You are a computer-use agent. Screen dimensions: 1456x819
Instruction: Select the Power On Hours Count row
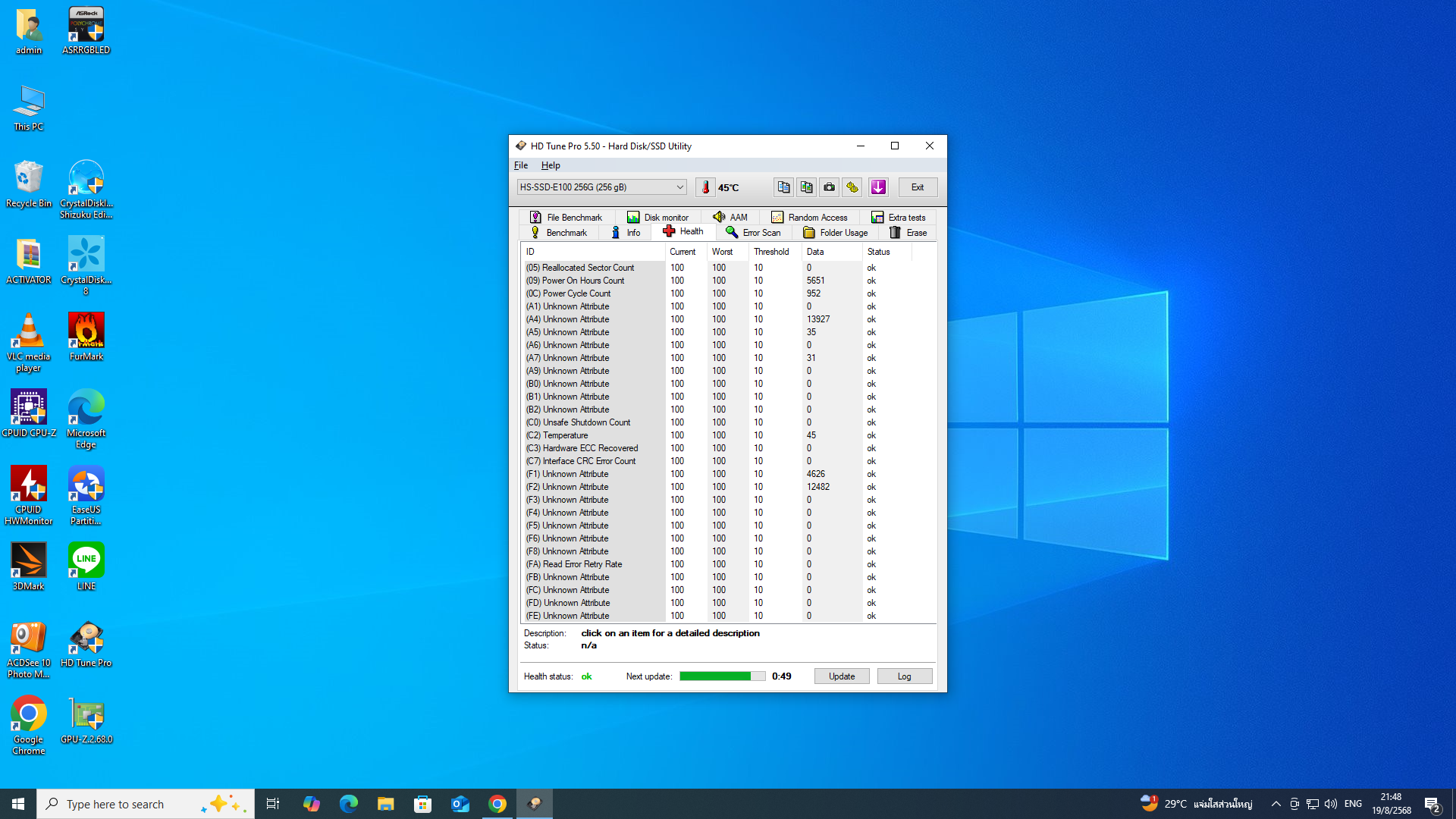pos(582,281)
